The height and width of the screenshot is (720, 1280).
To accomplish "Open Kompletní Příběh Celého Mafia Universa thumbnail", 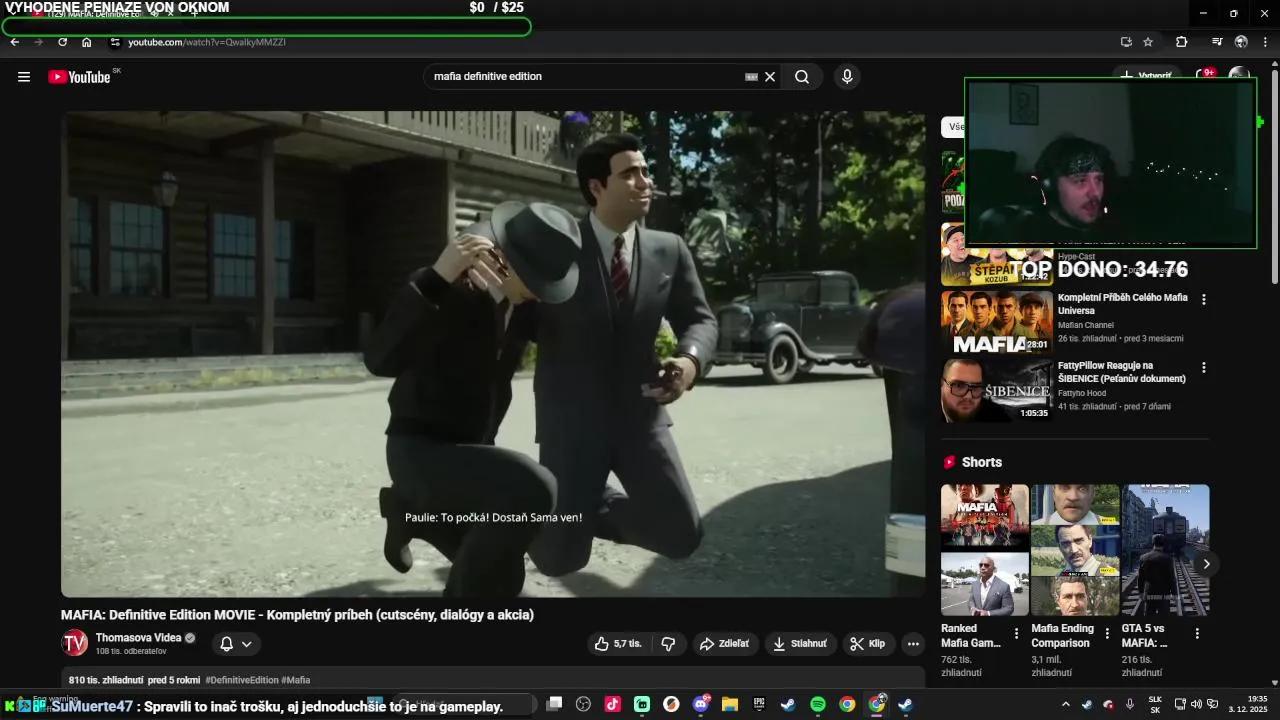I will [997, 322].
